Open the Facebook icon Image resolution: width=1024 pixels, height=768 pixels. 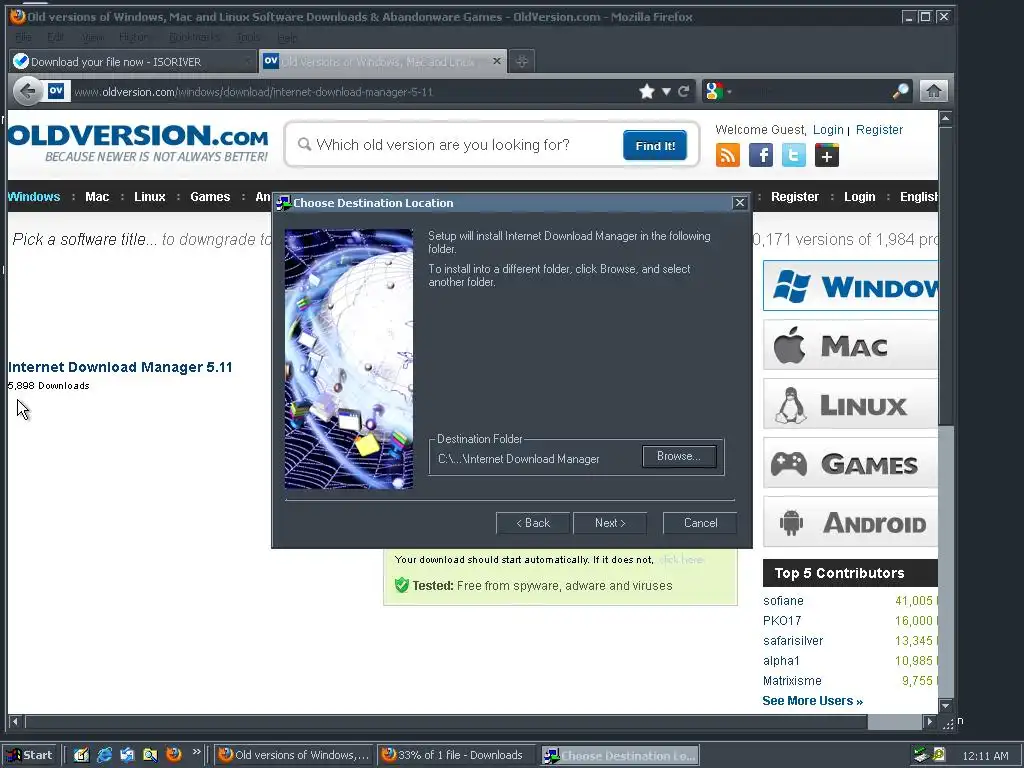(x=761, y=155)
